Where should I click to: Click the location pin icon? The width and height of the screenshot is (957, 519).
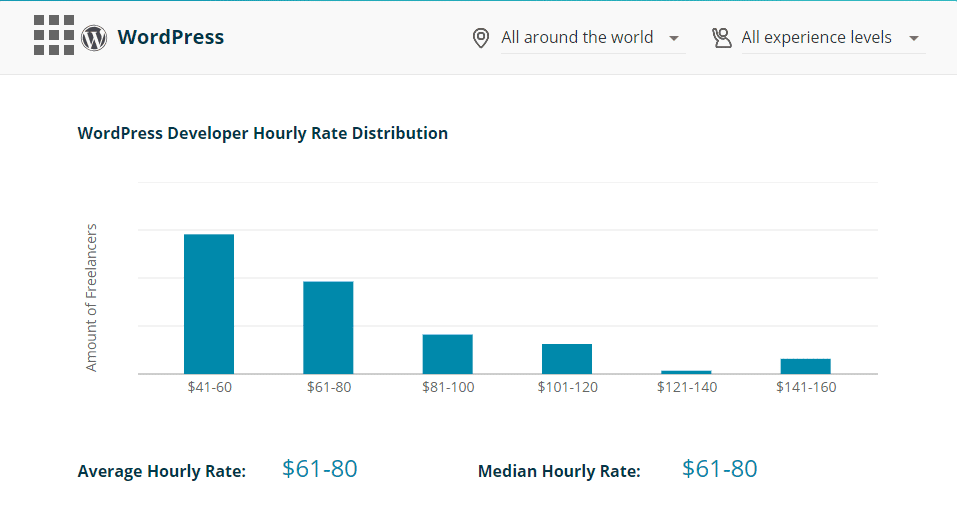(x=481, y=38)
